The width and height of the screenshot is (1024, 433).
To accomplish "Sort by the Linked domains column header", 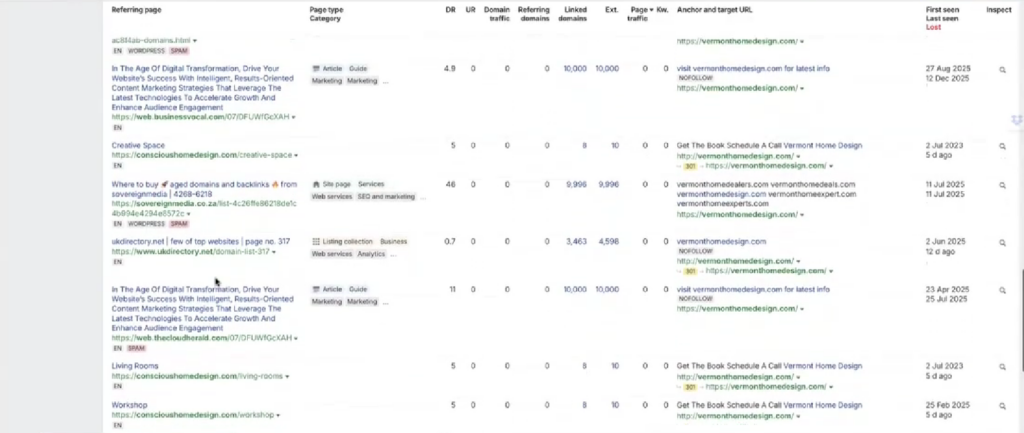I will [572, 13].
